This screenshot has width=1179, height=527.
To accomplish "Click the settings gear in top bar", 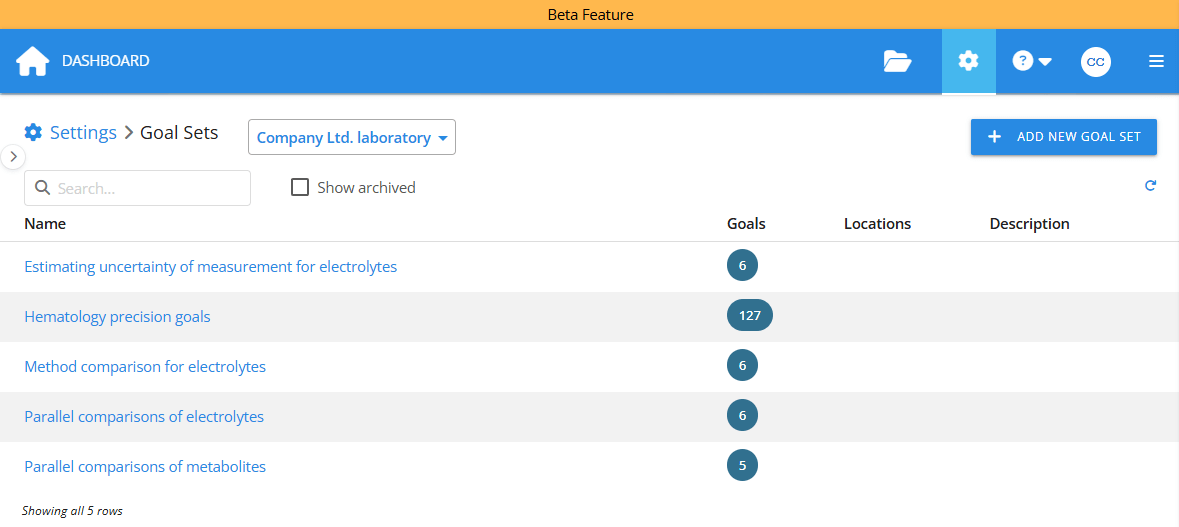I will tap(968, 61).
